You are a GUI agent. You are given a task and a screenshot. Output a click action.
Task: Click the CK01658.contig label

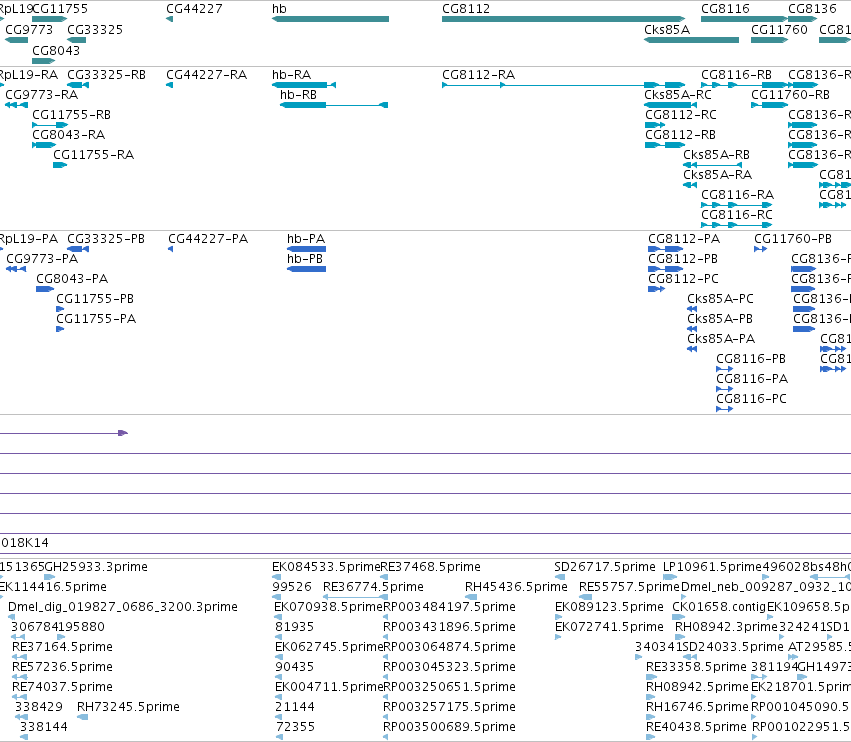point(719,606)
